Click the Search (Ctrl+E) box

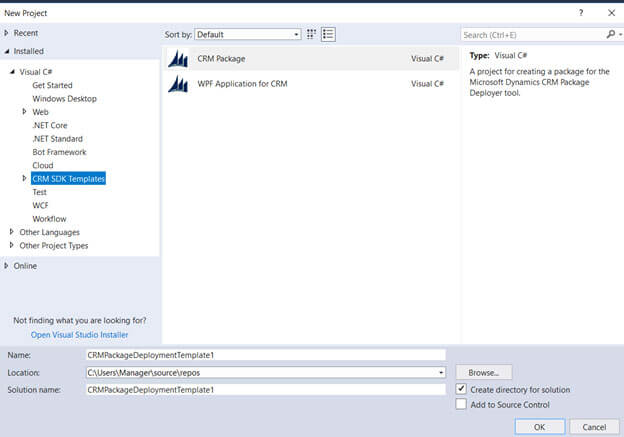[x=533, y=35]
